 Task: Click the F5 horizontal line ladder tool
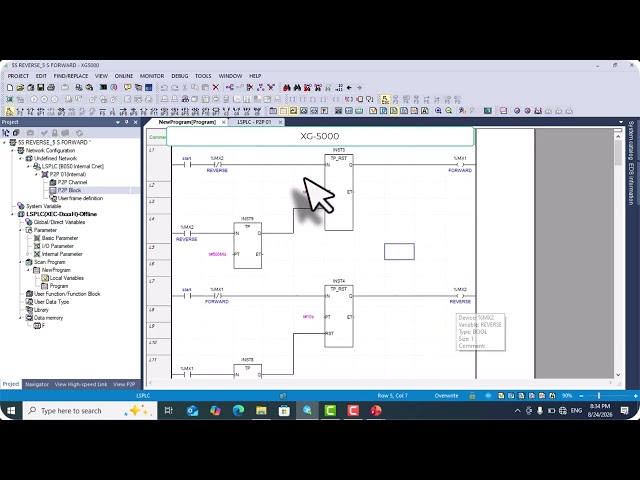(x=102, y=111)
